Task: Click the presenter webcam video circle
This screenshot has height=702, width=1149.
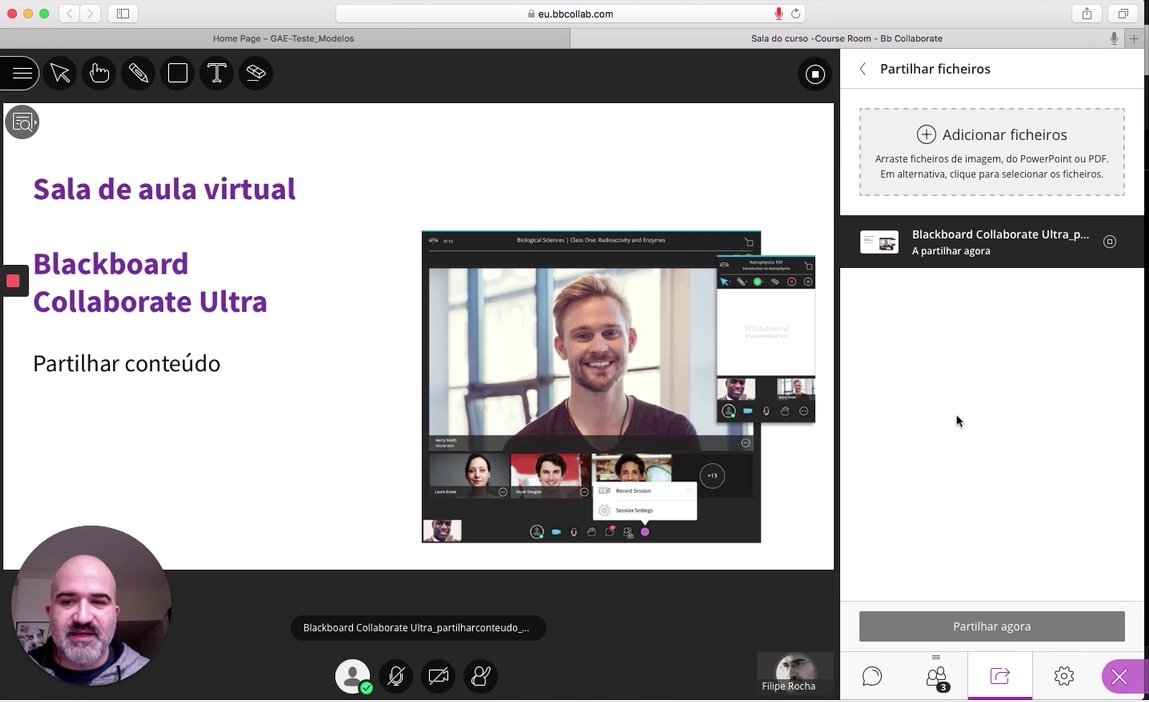Action: point(91,606)
